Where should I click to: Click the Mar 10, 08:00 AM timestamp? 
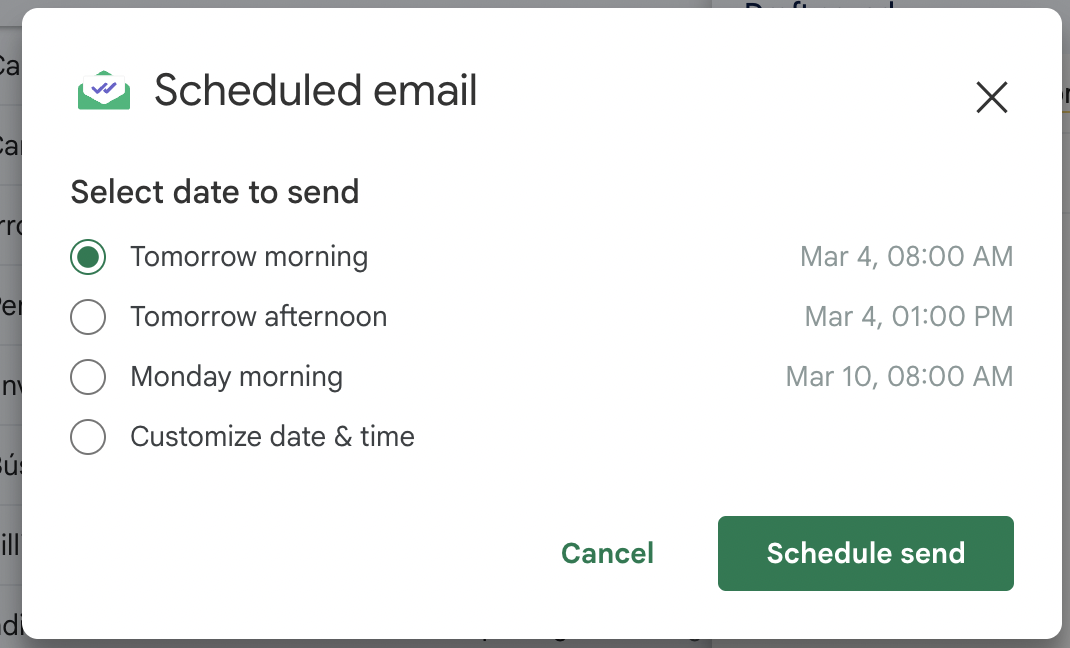click(x=899, y=377)
